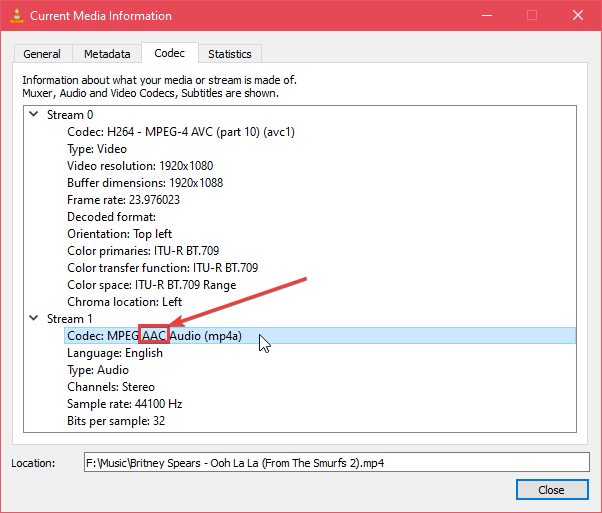Open the Statistics tab
The width and height of the screenshot is (602, 513).
tap(230, 54)
